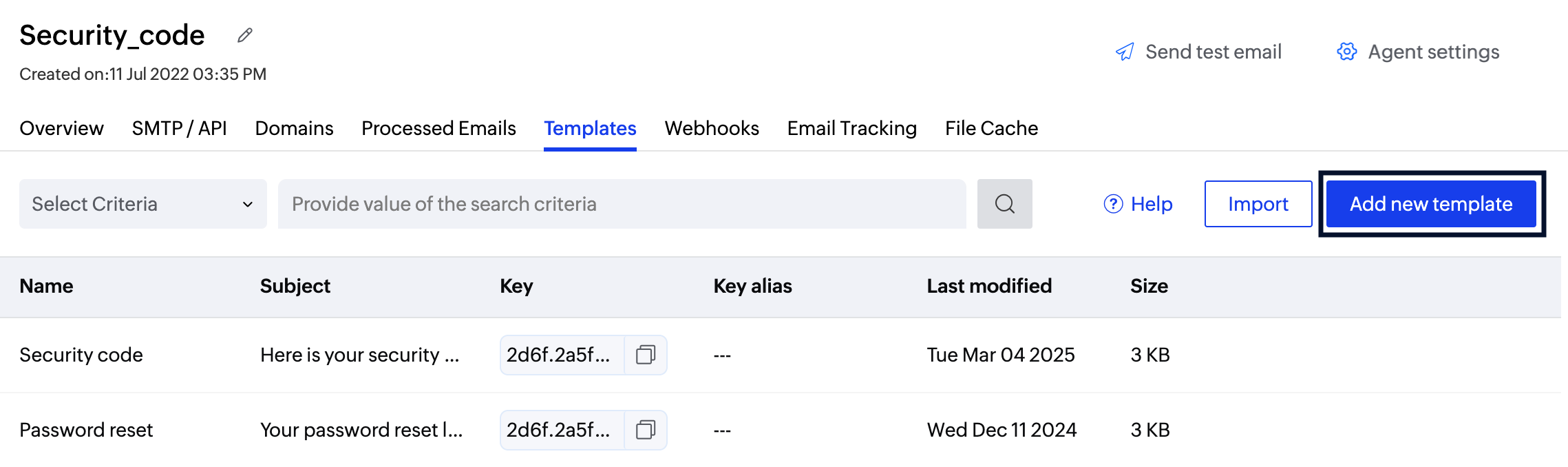Select the Webhooks tab
Viewport: 1568px width, 467px height.
712,128
